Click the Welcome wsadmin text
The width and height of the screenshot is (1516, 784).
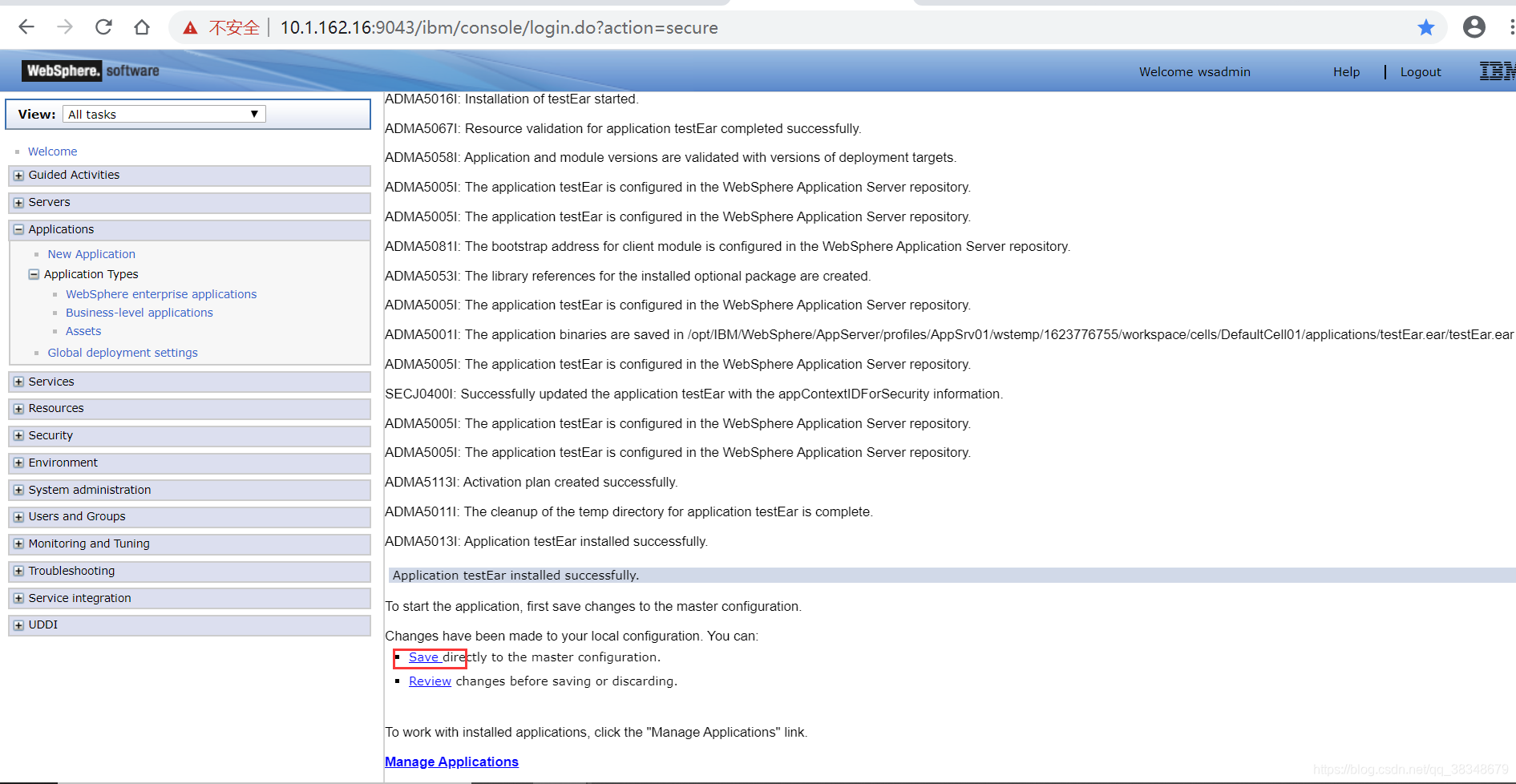click(x=1195, y=72)
